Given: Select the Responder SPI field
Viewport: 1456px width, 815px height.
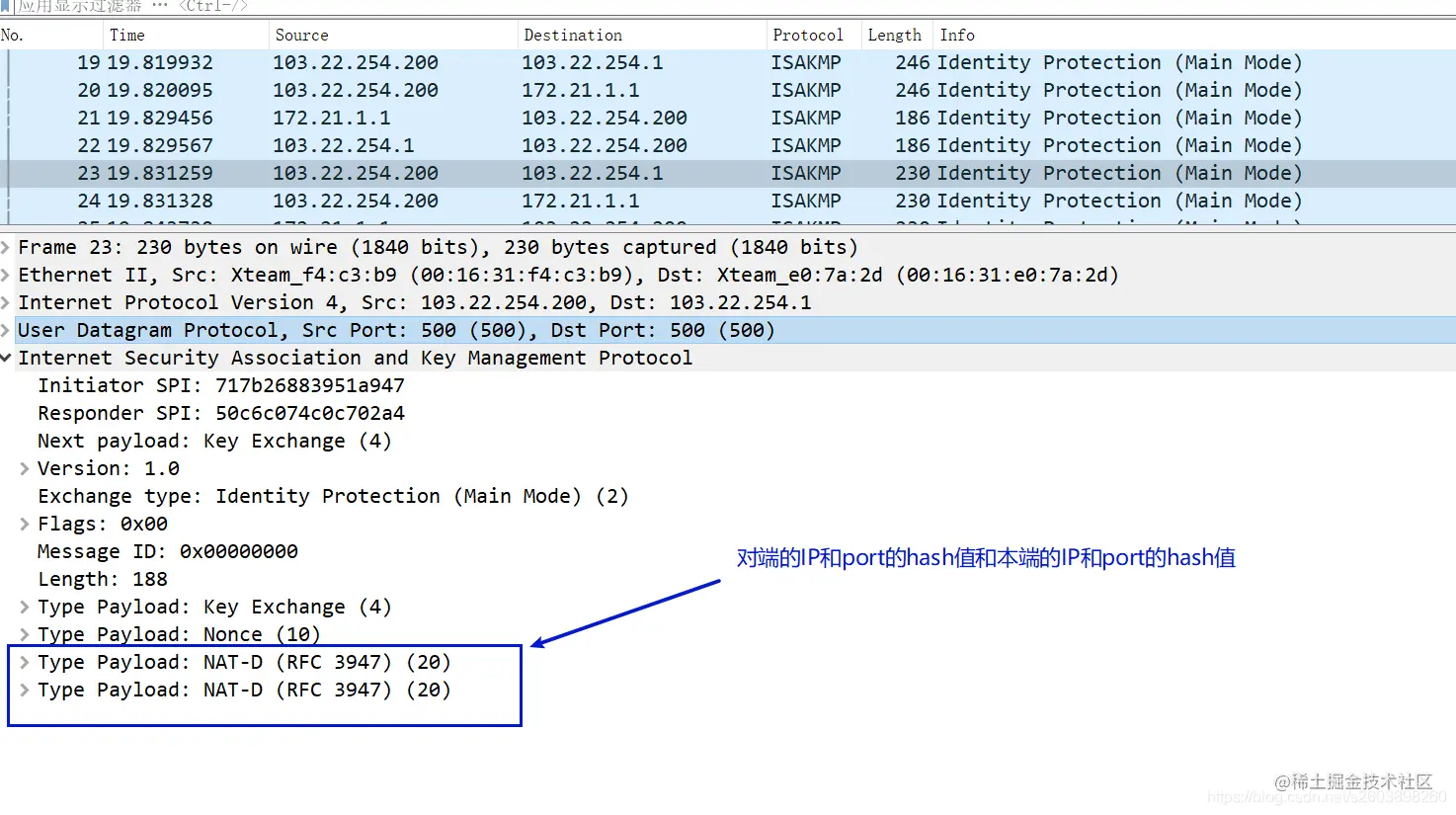Looking at the screenshot, I should click(x=221, y=413).
